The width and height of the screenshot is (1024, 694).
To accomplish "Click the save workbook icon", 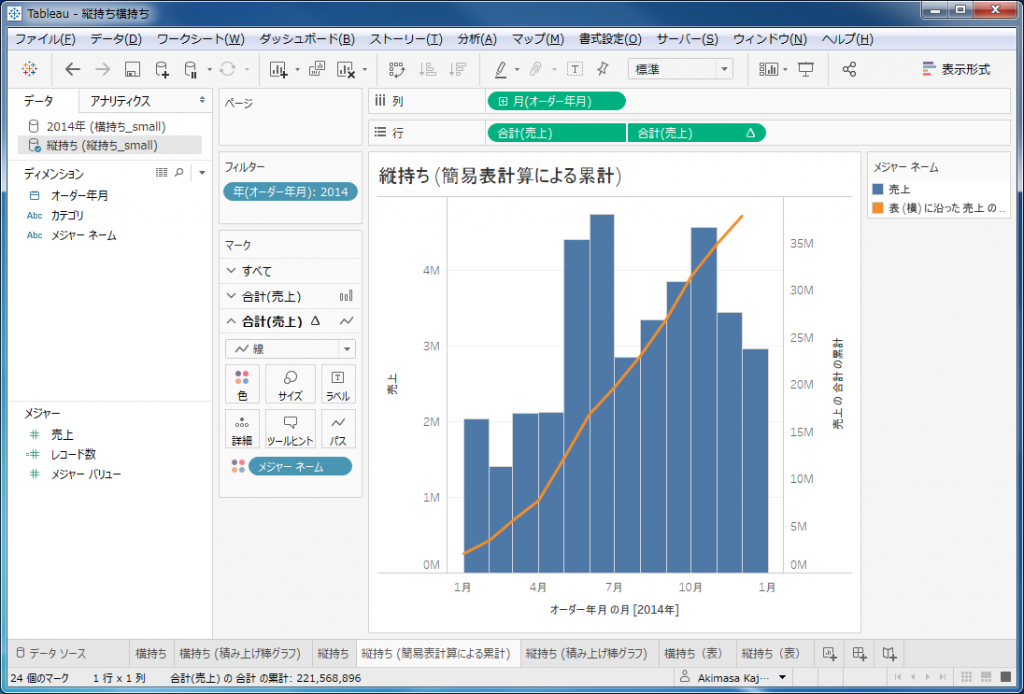I will point(131,69).
